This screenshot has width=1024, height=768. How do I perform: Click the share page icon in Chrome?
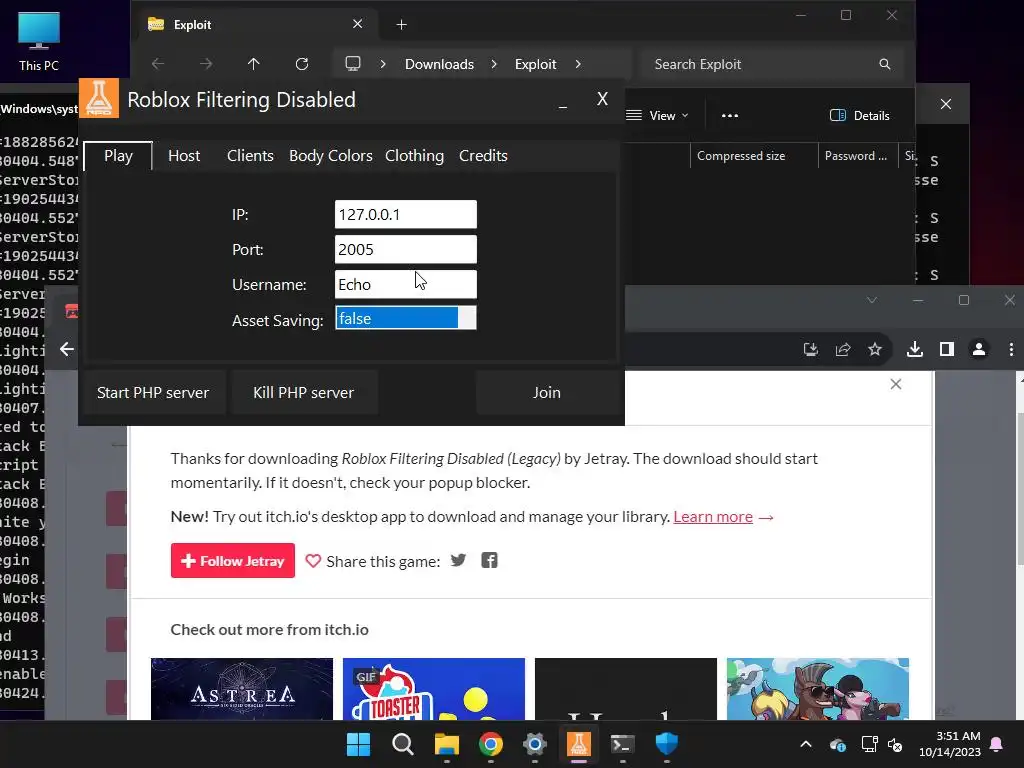(x=843, y=349)
